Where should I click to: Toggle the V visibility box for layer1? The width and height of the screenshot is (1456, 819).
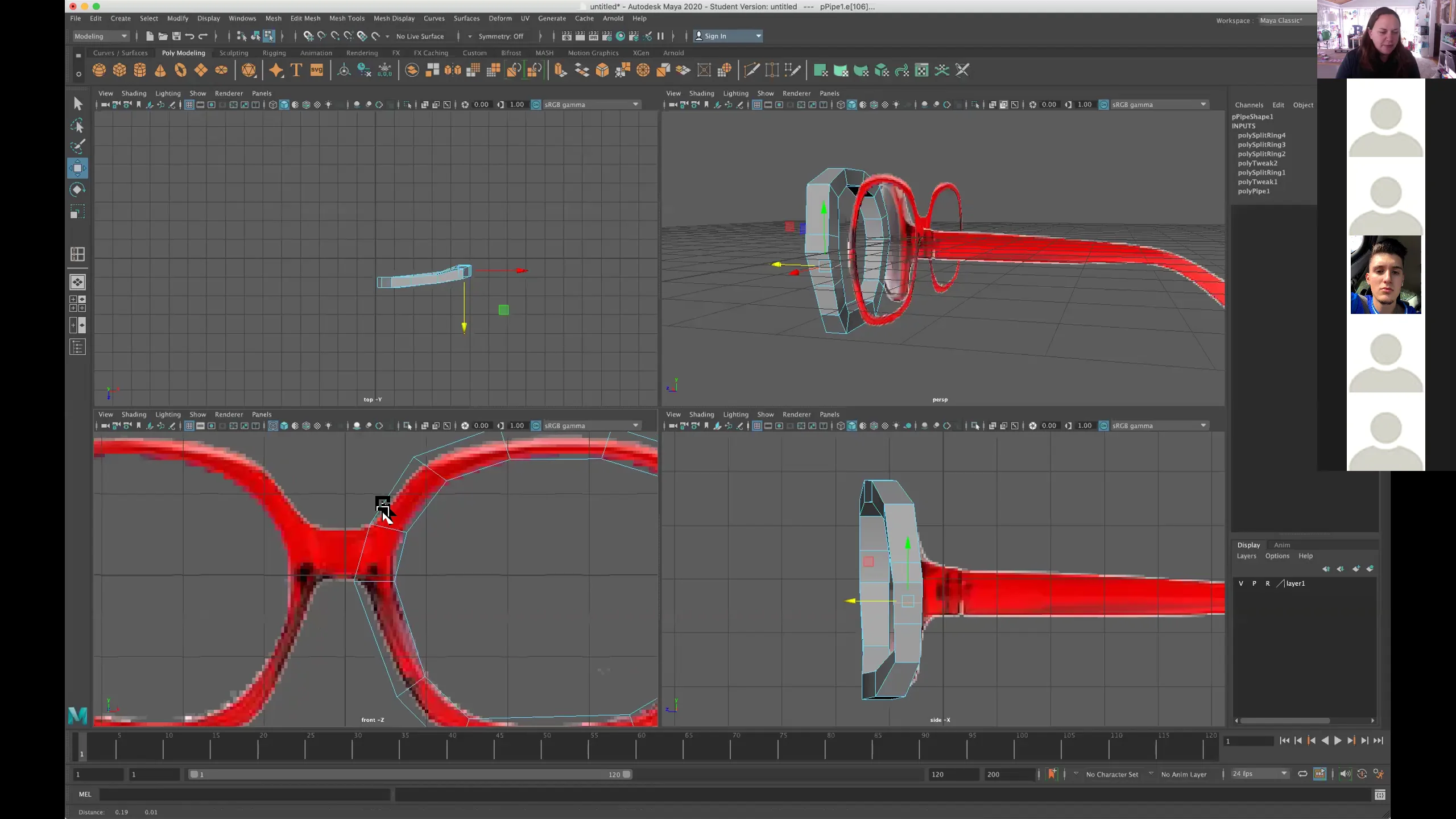[1241, 584]
